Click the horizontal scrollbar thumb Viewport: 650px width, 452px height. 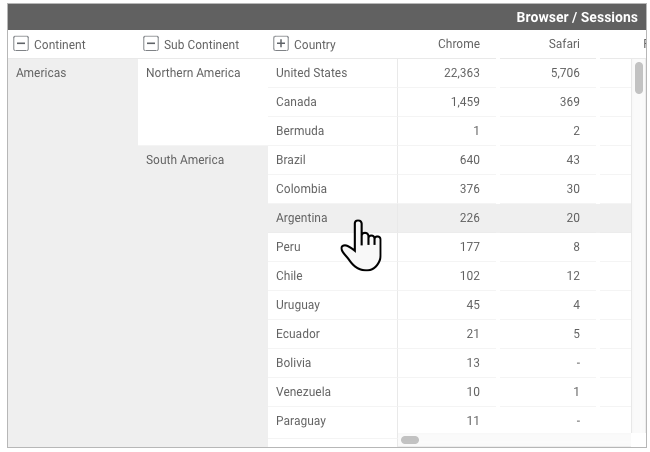[x=410, y=440]
